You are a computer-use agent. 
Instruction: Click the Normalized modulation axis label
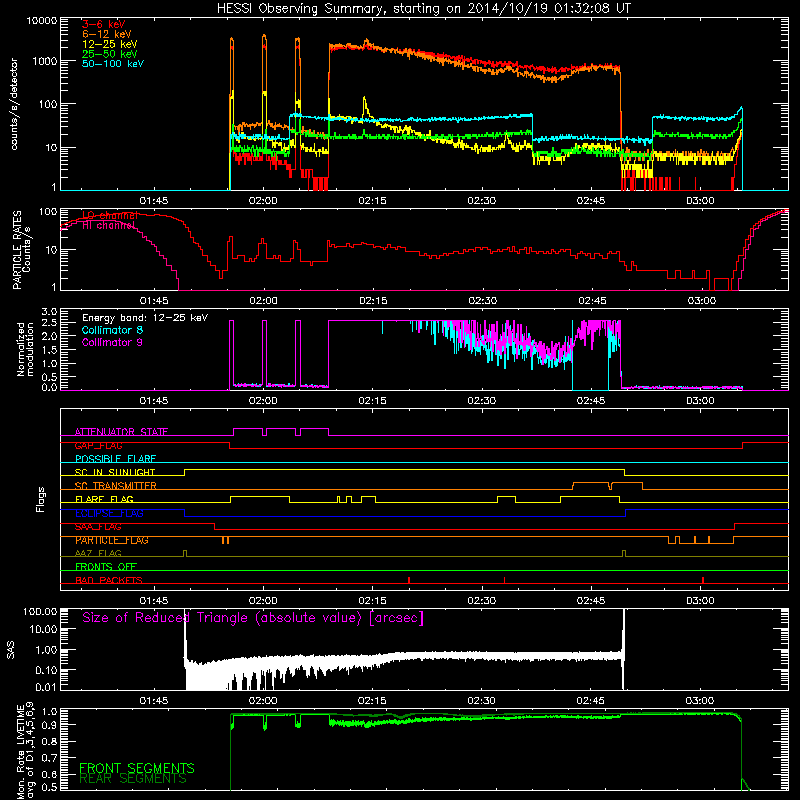[x=24, y=349]
